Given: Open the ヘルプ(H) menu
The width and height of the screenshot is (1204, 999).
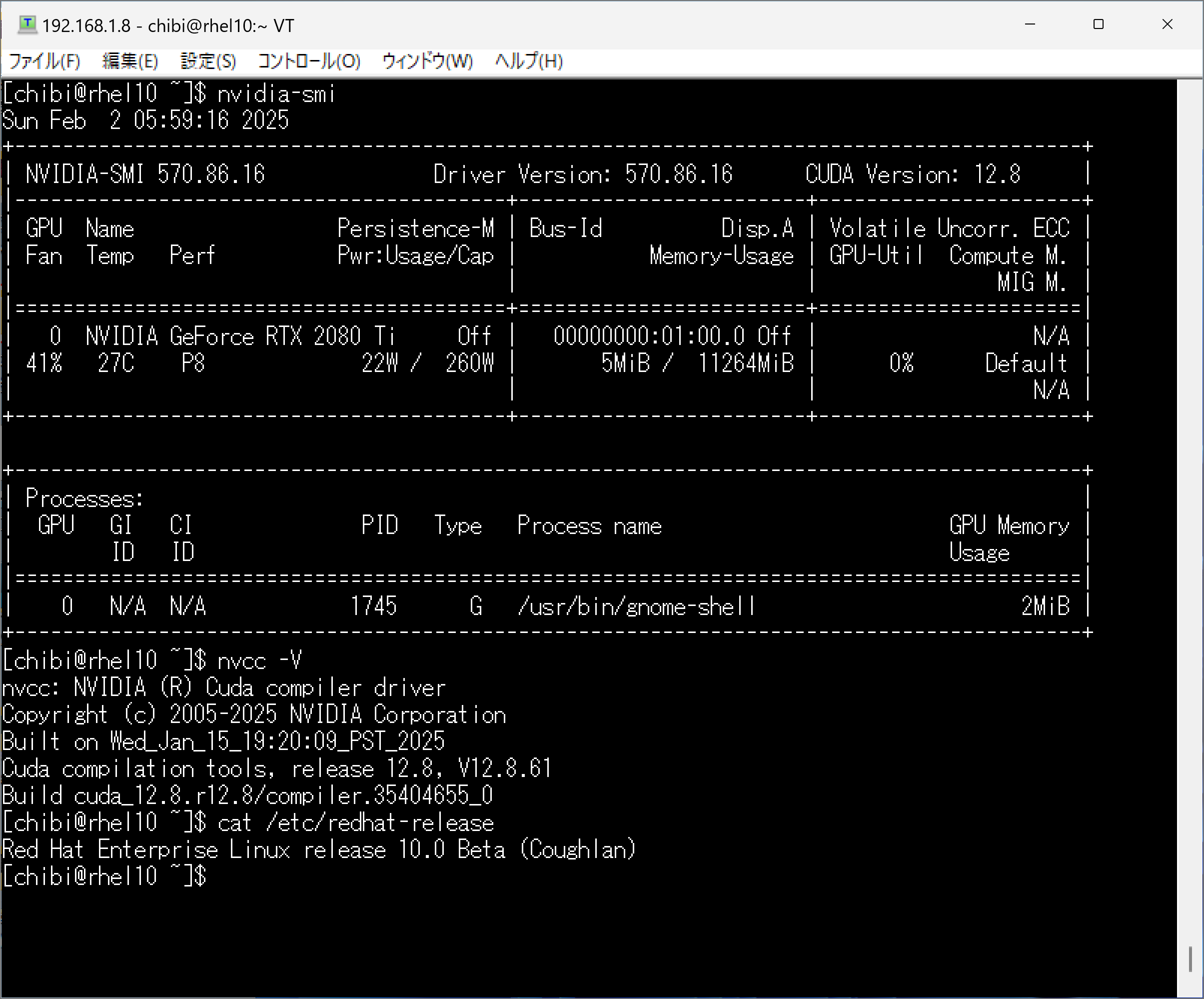Looking at the screenshot, I should (529, 61).
